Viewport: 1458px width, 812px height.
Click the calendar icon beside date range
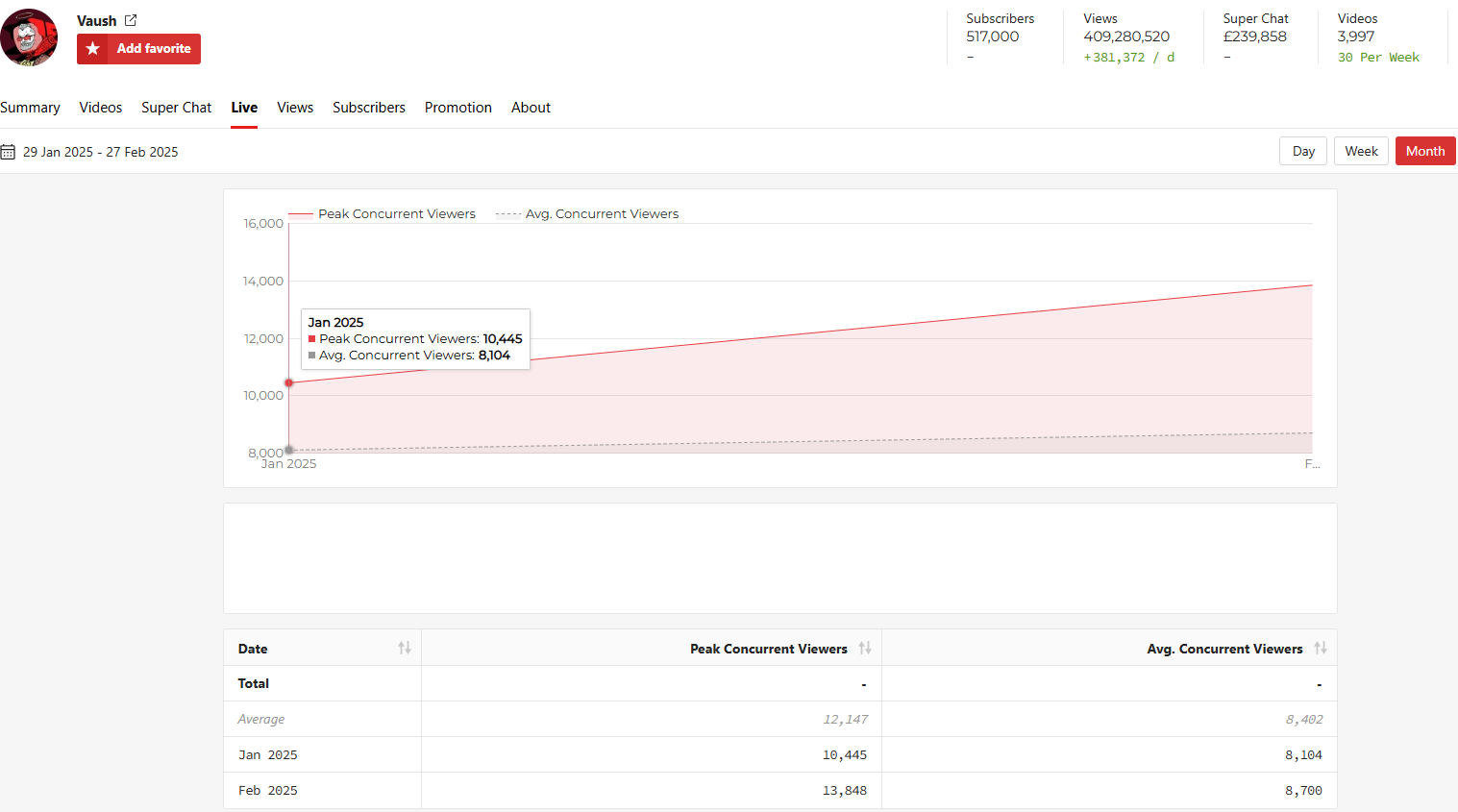click(8, 152)
